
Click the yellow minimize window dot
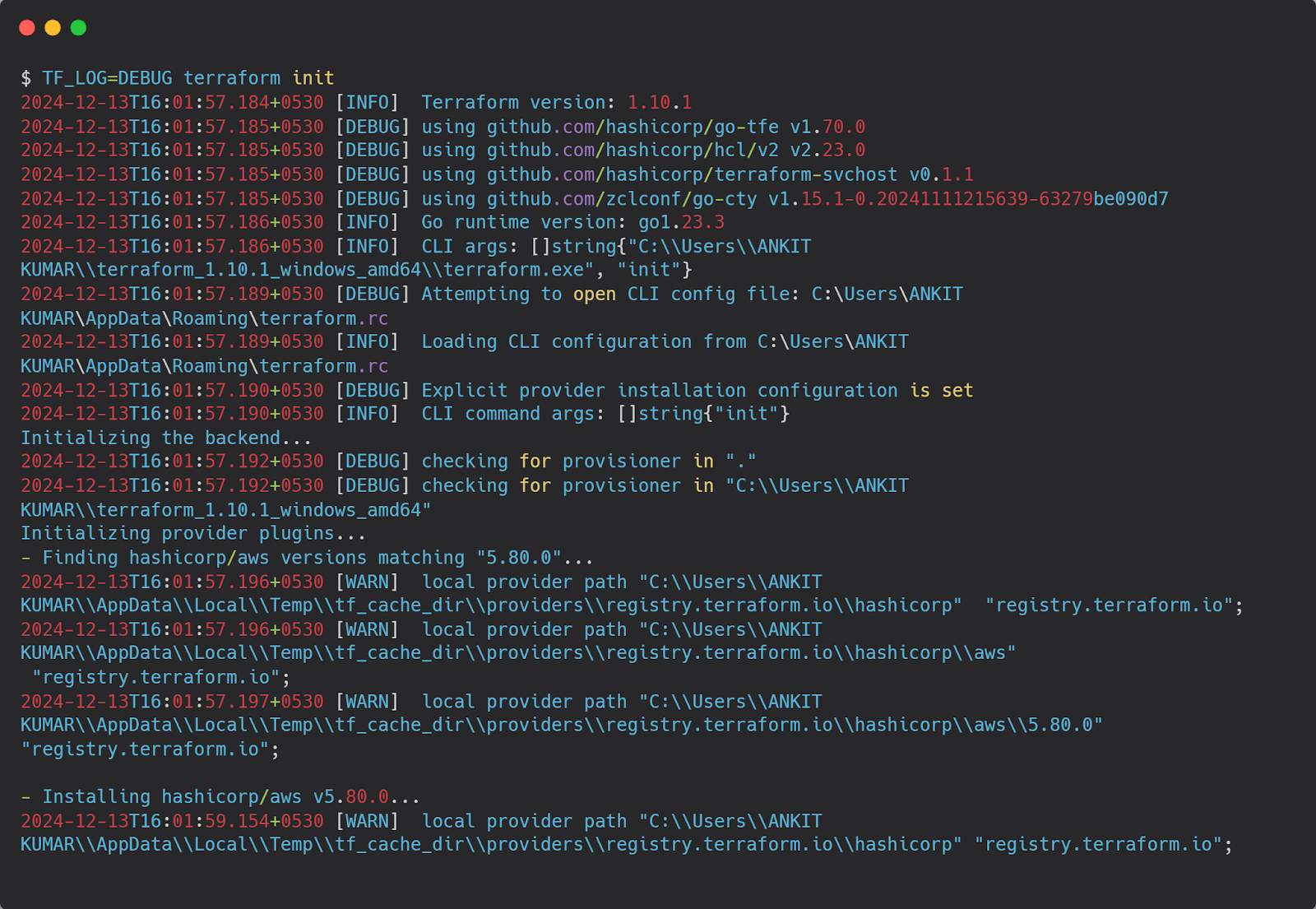tap(53, 28)
